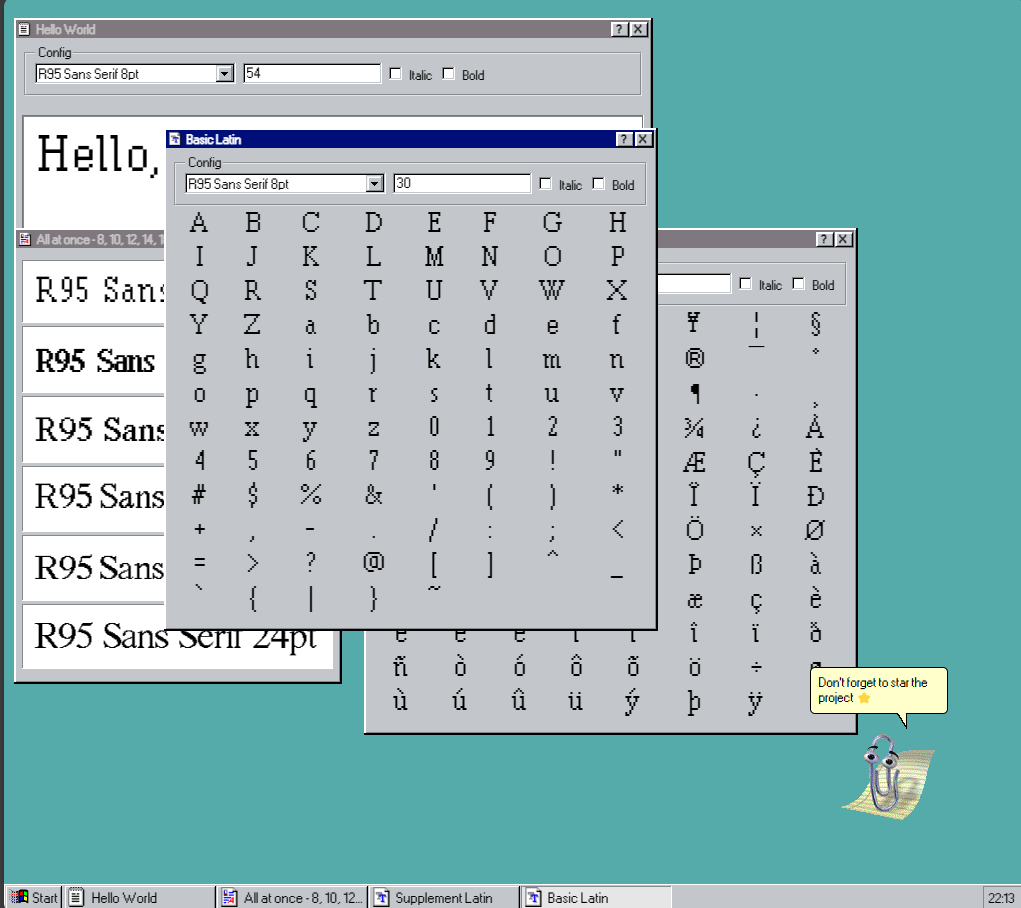1021x908 pixels.
Task: Click the All at once taskbar button
Action: [x=292, y=897]
